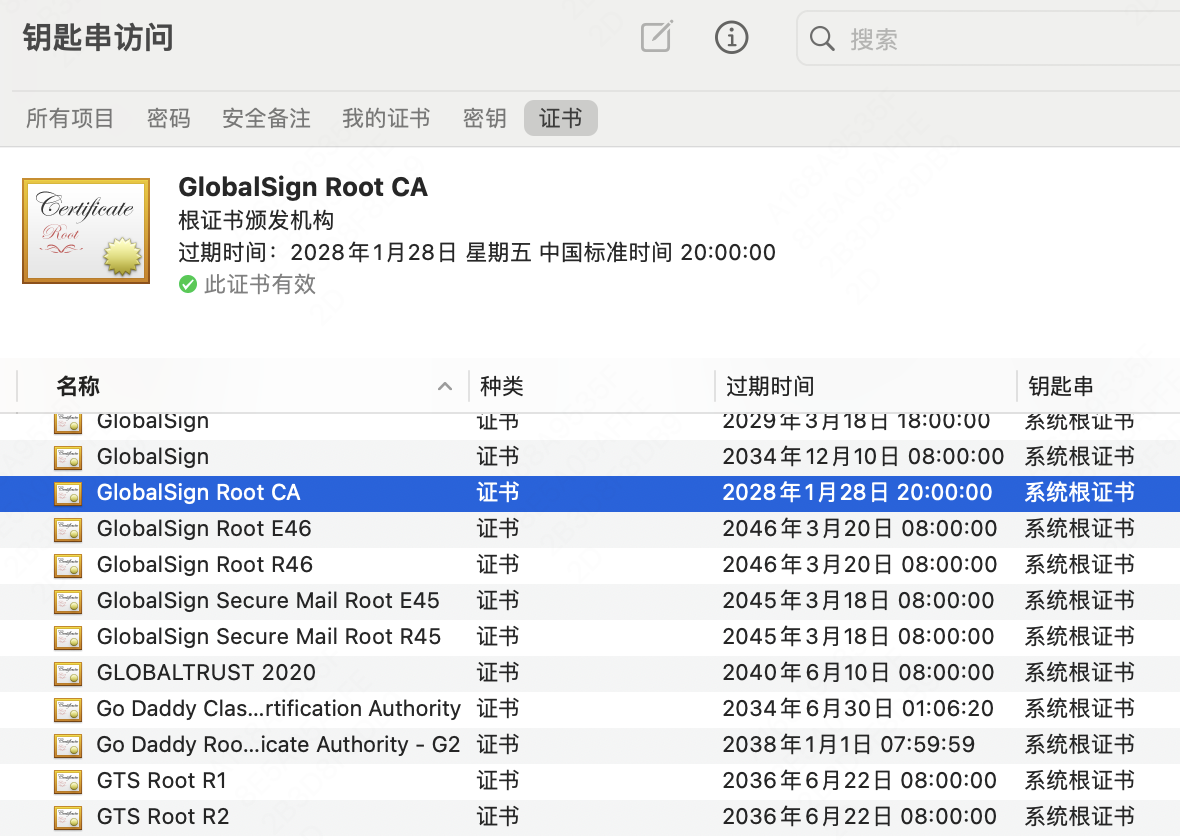
Task: Click the large Certificate Root thumbnail
Action: point(86,231)
